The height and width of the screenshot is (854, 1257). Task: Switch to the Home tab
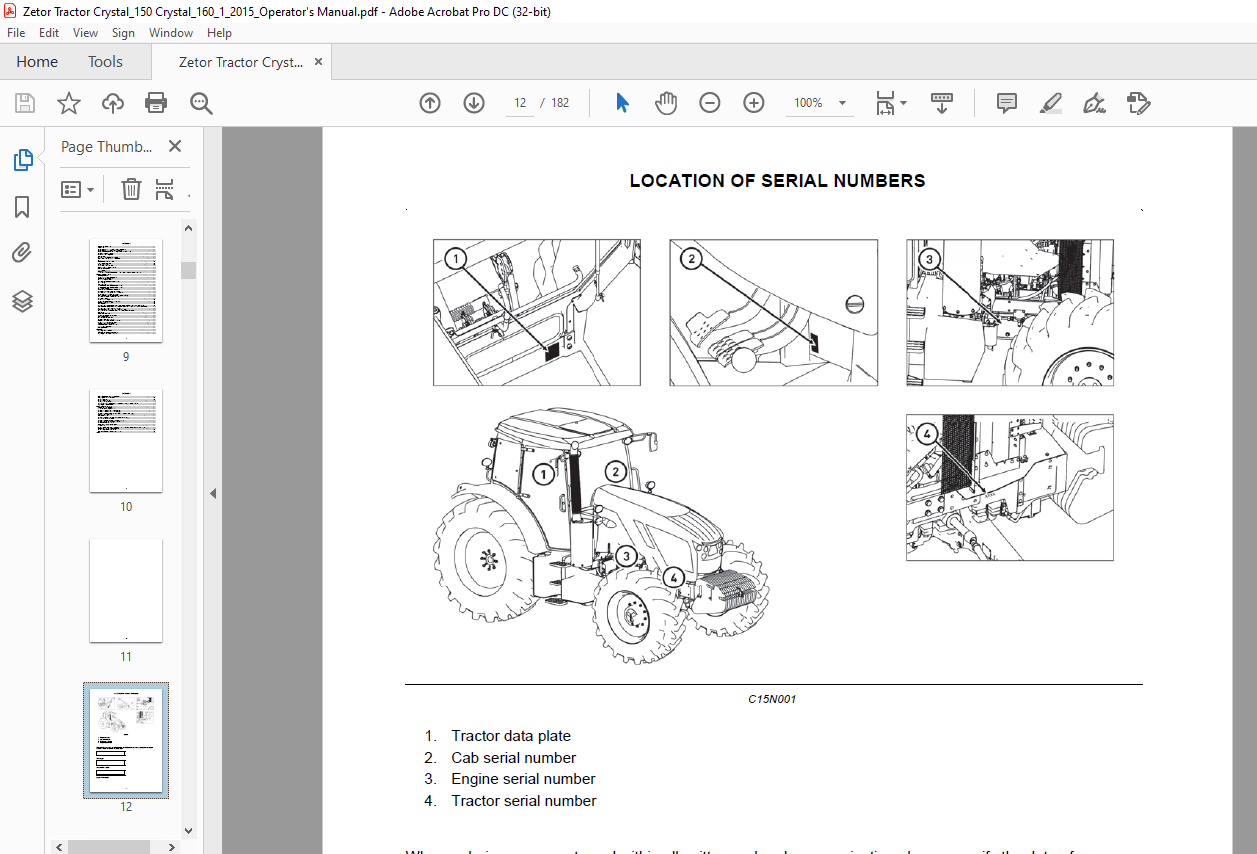tap(37, 62)
